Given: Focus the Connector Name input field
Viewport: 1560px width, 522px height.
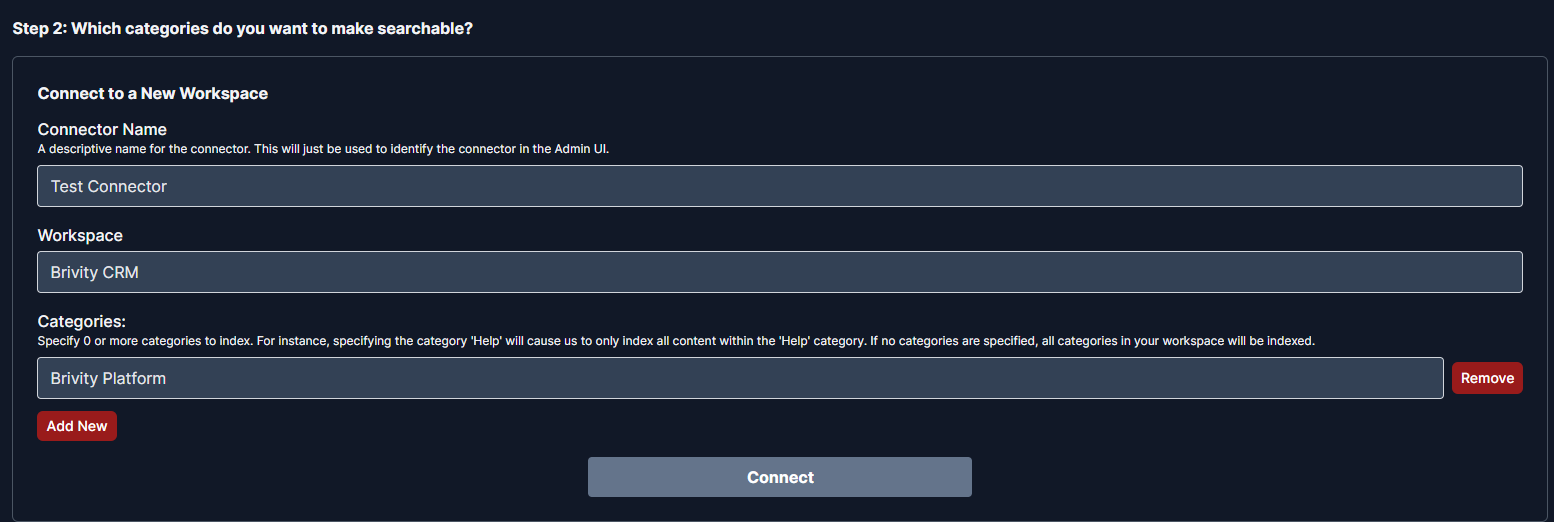Looking at the screenshot, I should (779, 186).
